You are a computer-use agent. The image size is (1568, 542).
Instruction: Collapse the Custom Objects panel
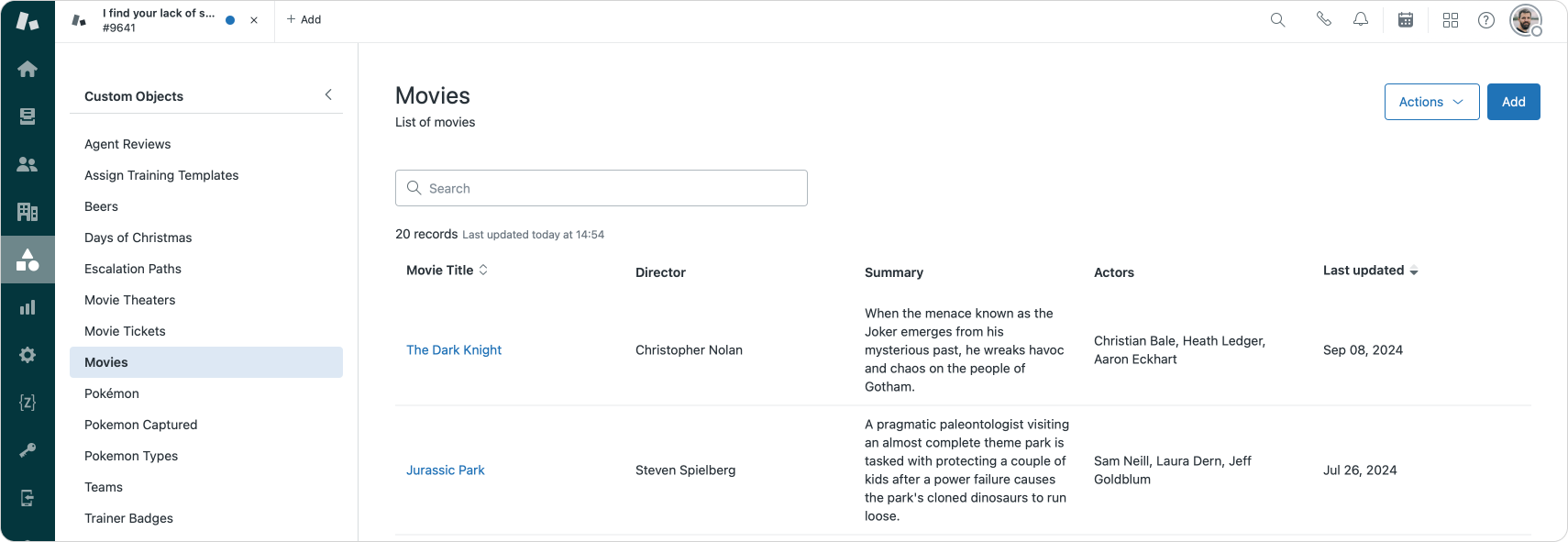pyautogui.click(x=328, y=95)
